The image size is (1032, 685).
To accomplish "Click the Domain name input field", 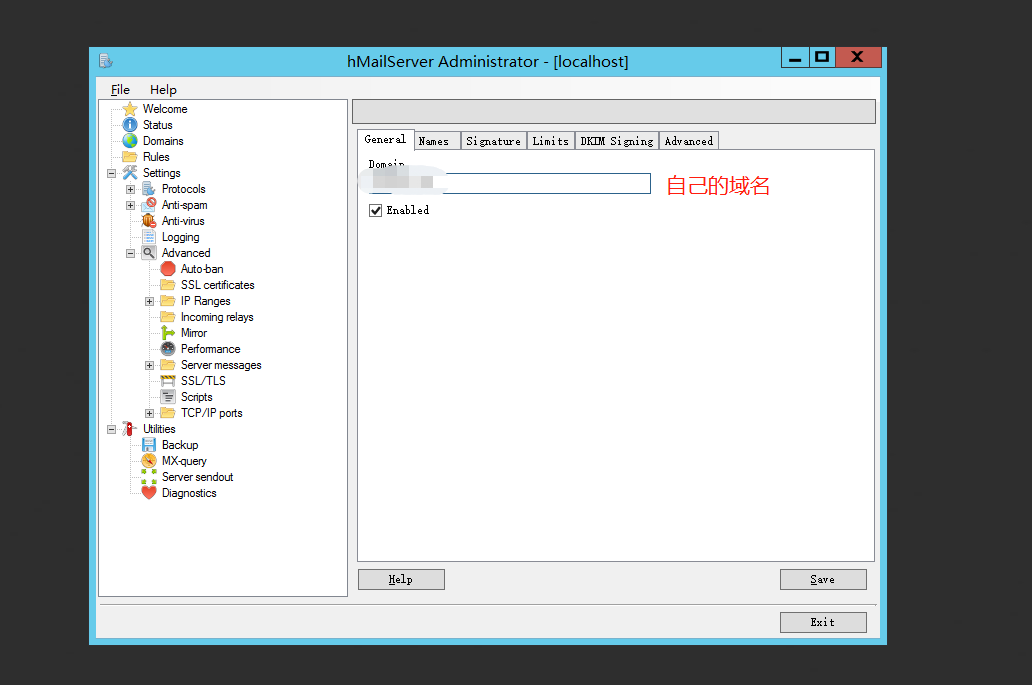I will pos(510,184).
